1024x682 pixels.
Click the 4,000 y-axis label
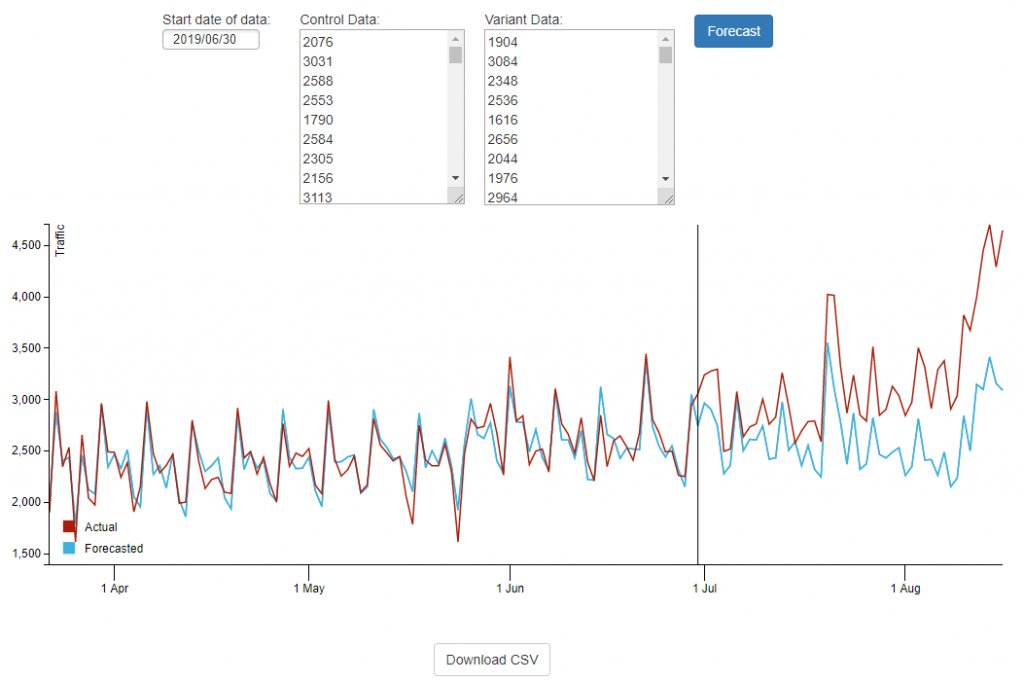point(26,297)
